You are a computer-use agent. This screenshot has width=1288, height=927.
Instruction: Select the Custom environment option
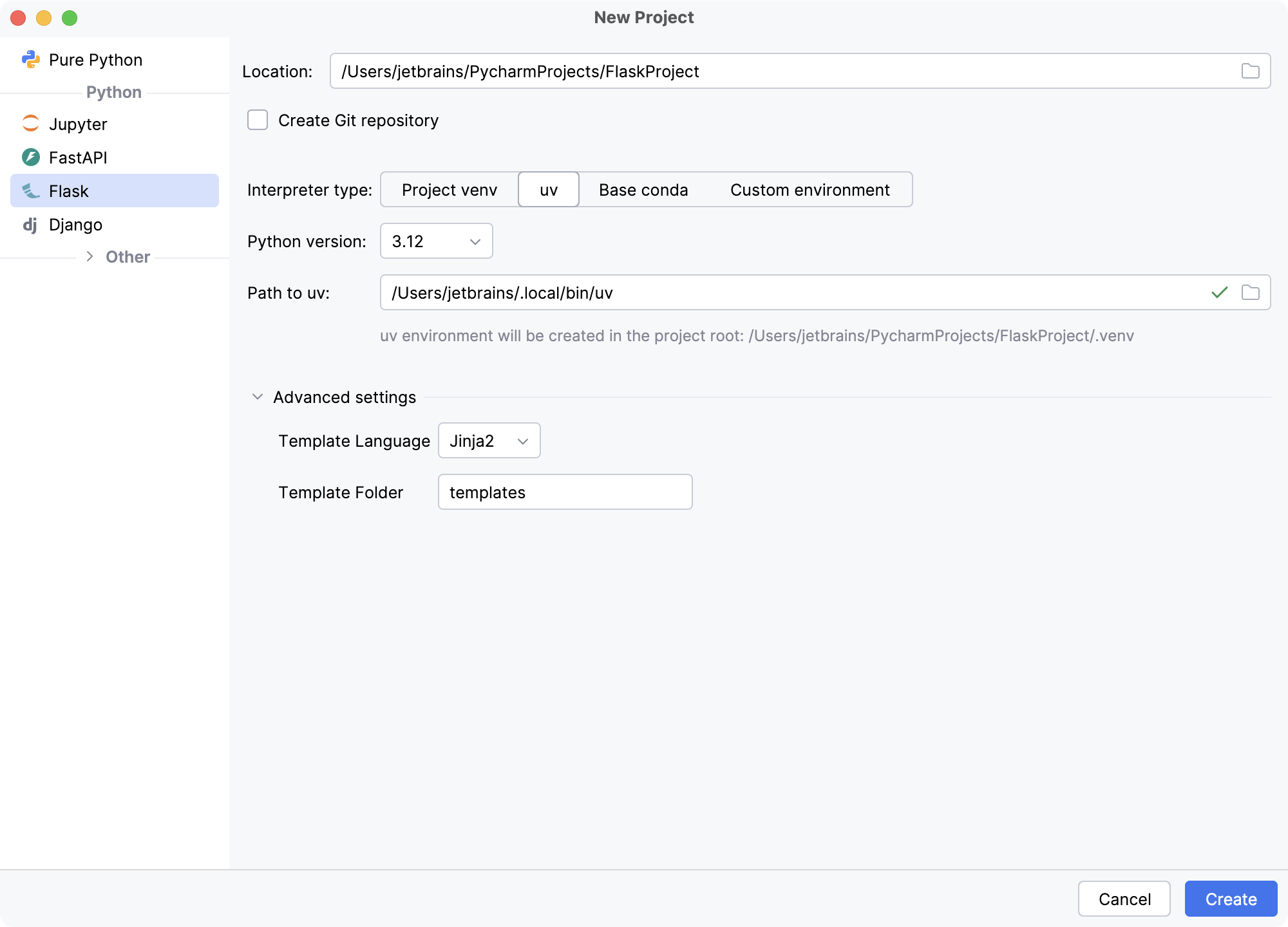(810, 189)
